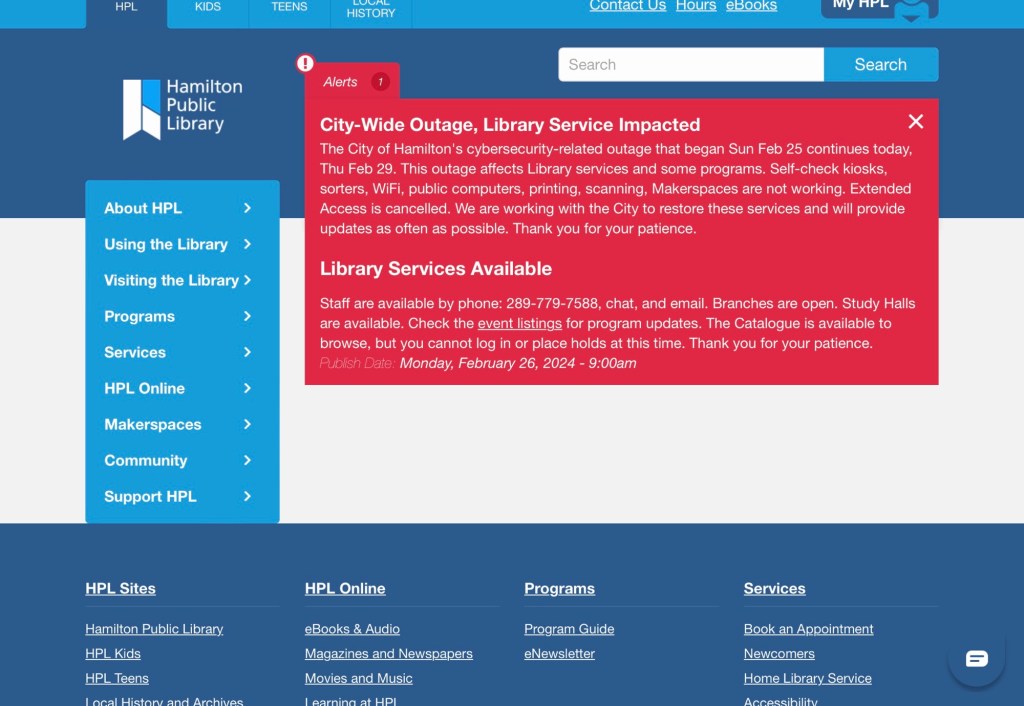Open the Contact Us link
The height and width of the screenshot is (706, 1024).
point(627,6)
